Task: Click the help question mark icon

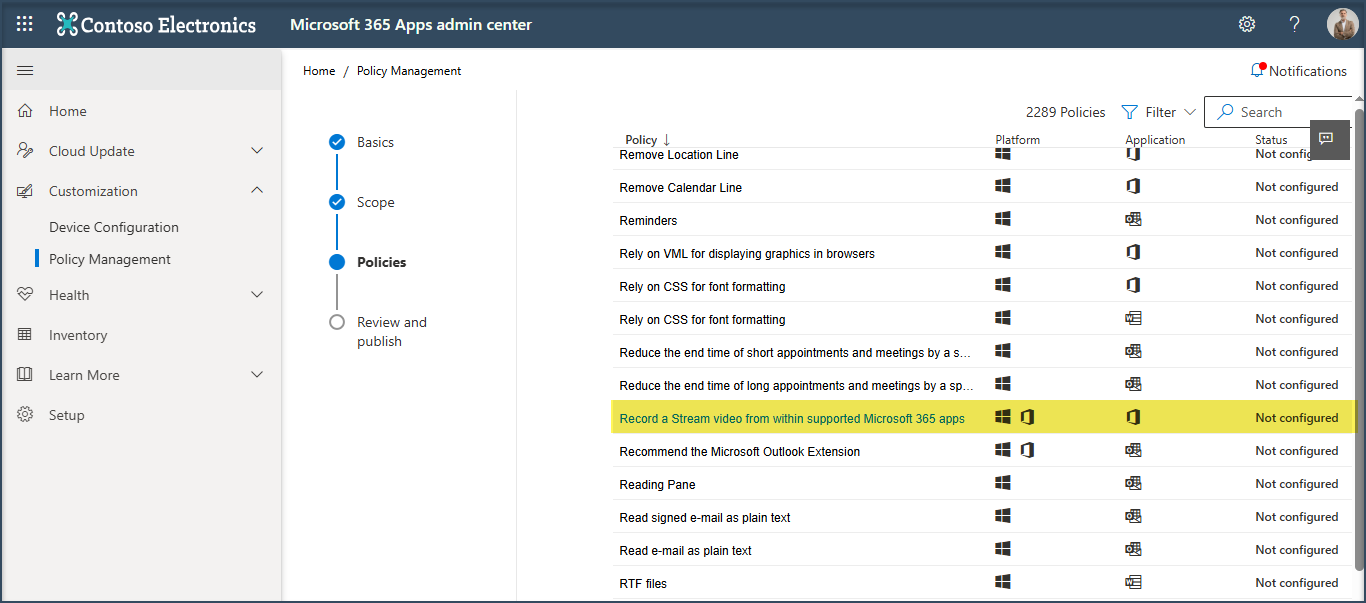Action: tap(1294, 24)
